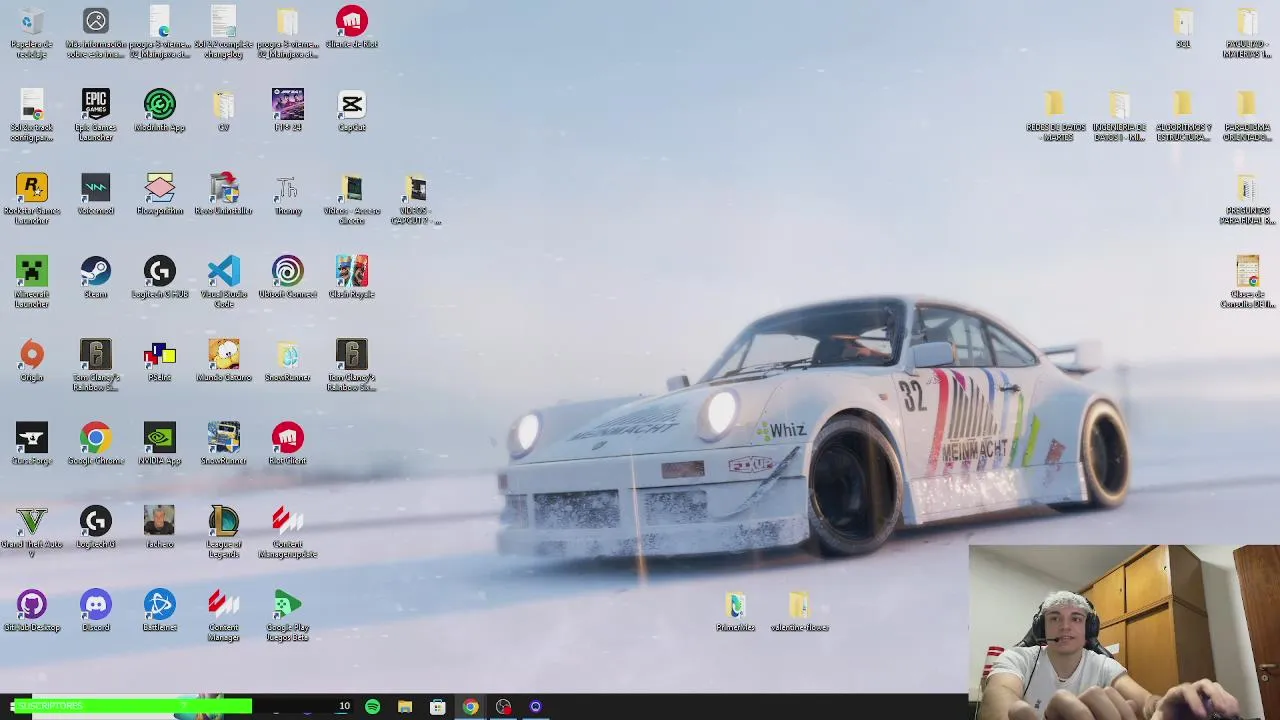The height and width of the screenshot is (720, 1280).
Task: Click the Videos - Acceso directo folder
Action: point(351,198)
